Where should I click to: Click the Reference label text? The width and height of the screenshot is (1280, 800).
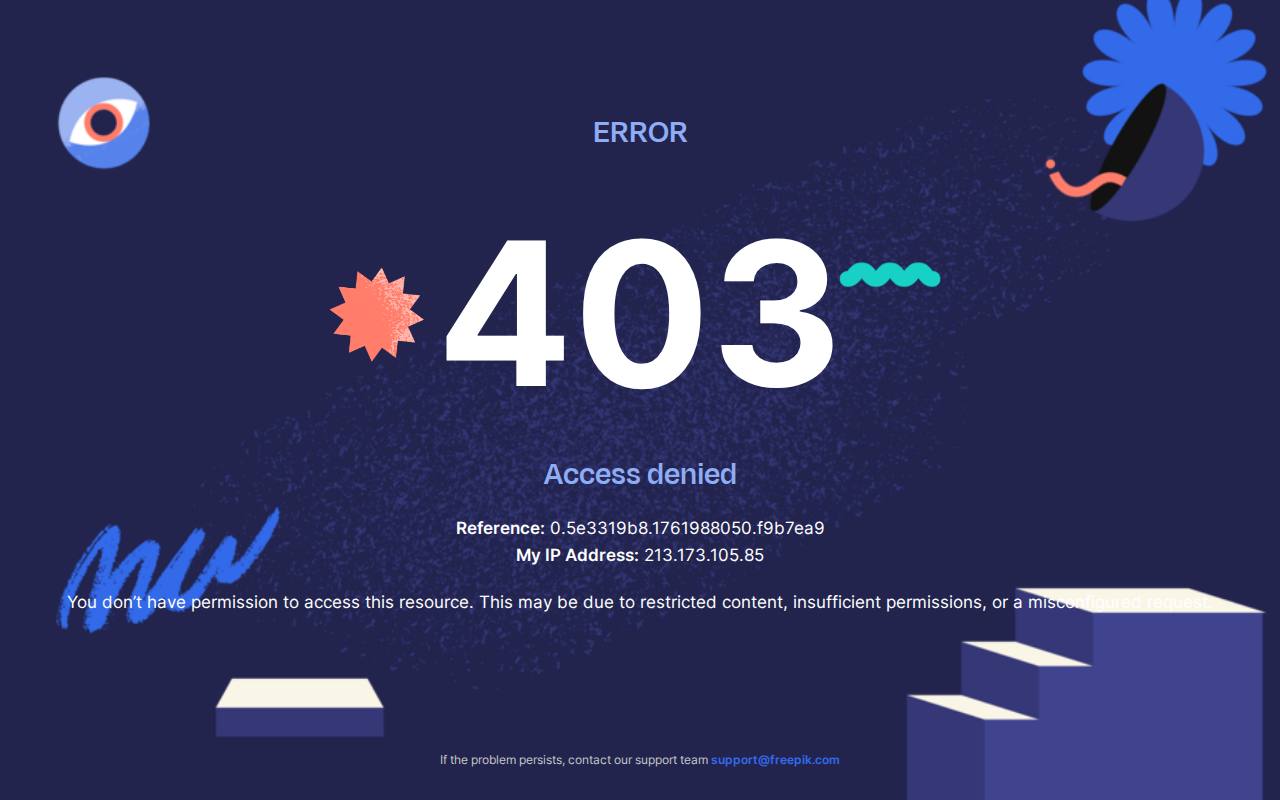pyautogui.click(x=500, y=528)
